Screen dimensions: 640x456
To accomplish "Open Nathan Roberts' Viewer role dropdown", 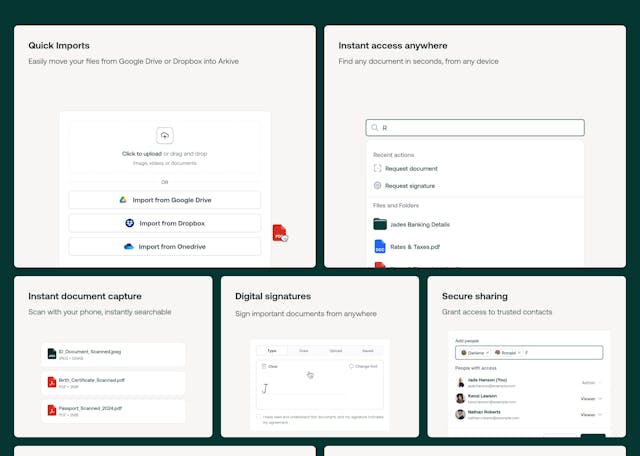I will [x=591, y=414].
